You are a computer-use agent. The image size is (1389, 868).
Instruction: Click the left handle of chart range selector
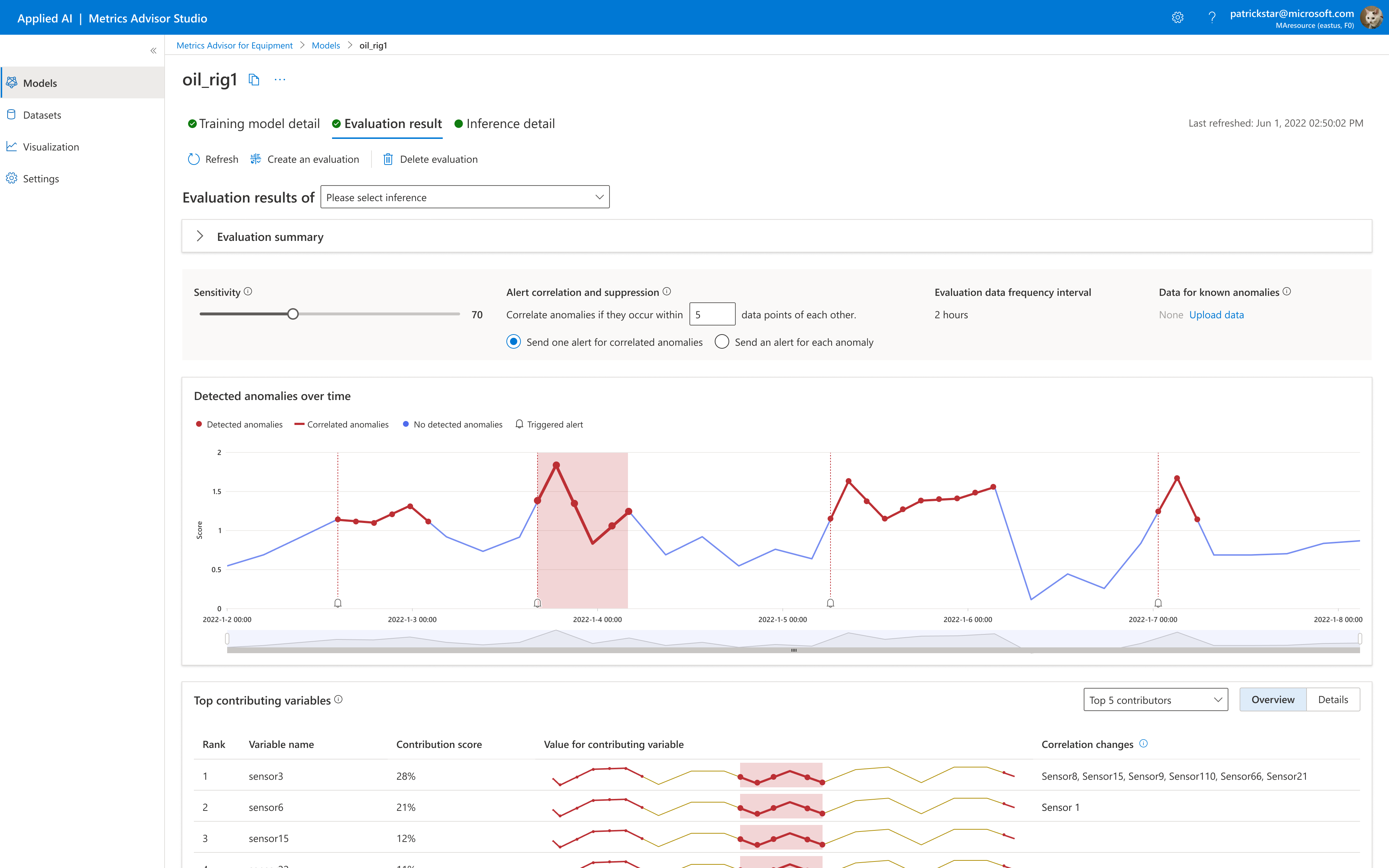[x=227, y=638]
